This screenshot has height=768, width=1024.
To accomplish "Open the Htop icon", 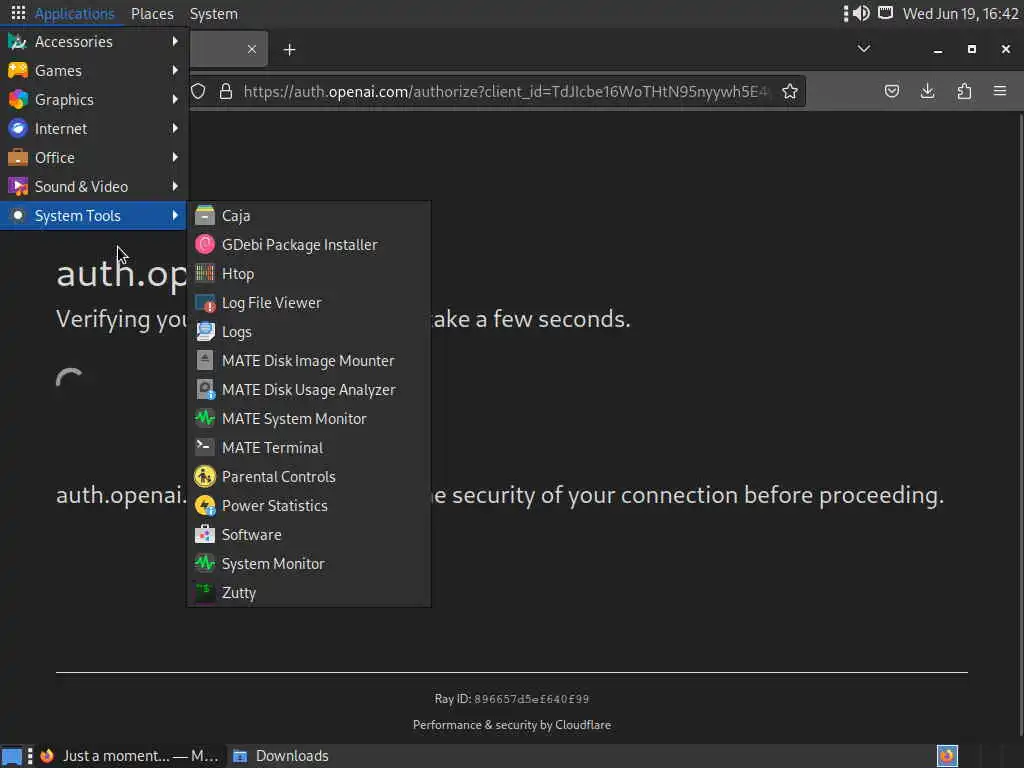I will (x=204, y=273).
